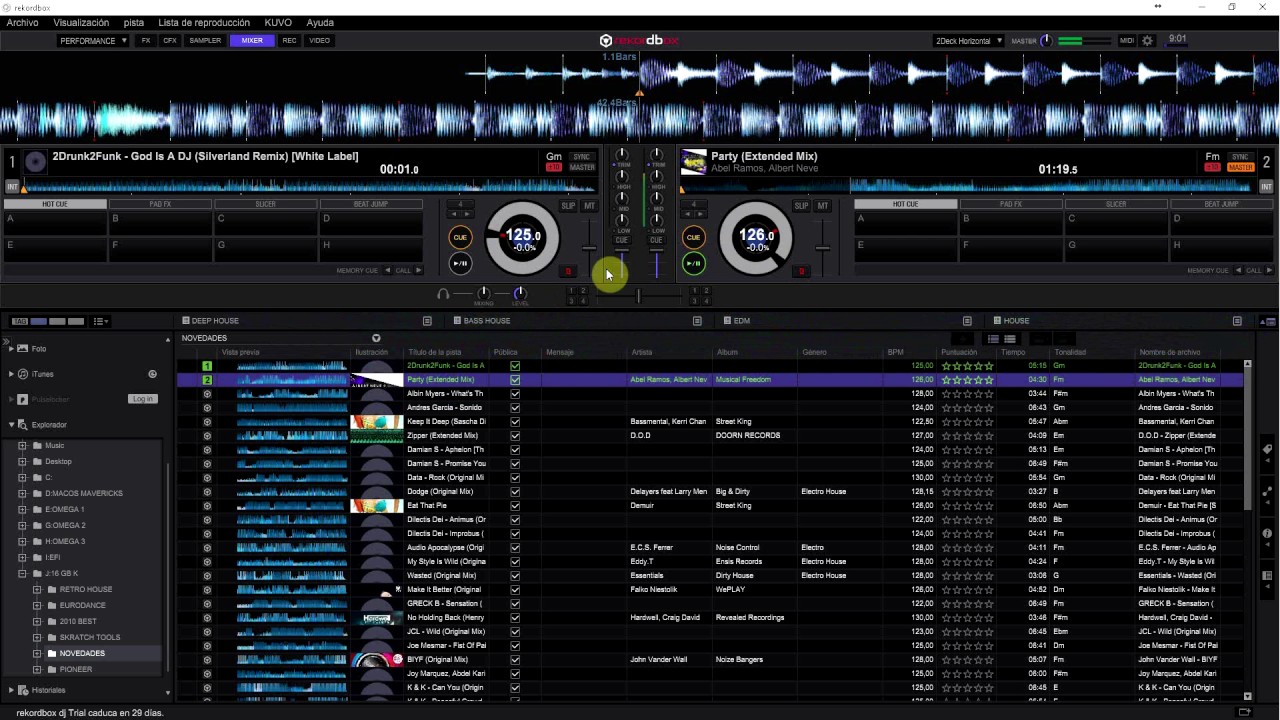Open the Visualización menu
The width and height of the screenshot is (1280, 720).
[81, 22]
